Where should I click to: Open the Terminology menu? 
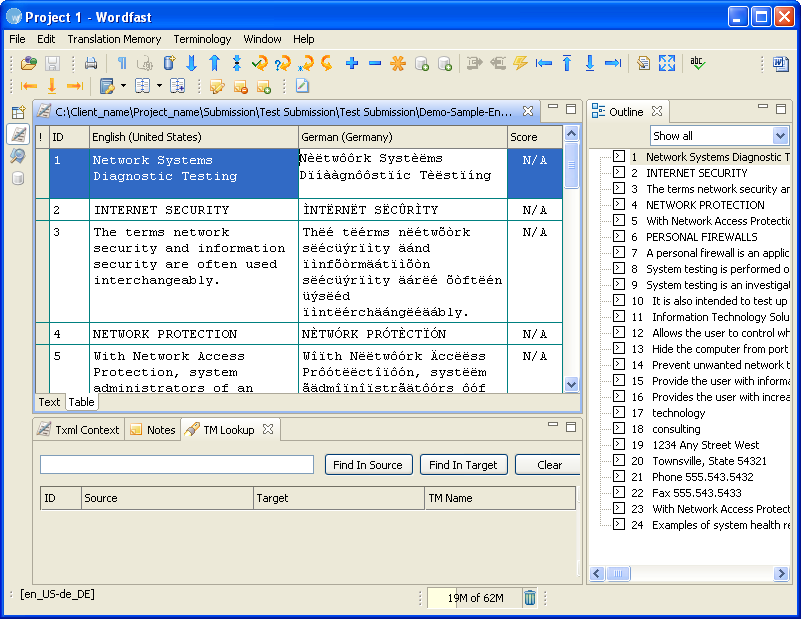pos(202,39)
